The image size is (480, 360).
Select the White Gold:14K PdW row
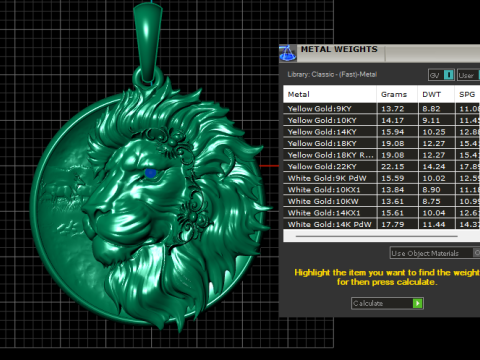382,224
